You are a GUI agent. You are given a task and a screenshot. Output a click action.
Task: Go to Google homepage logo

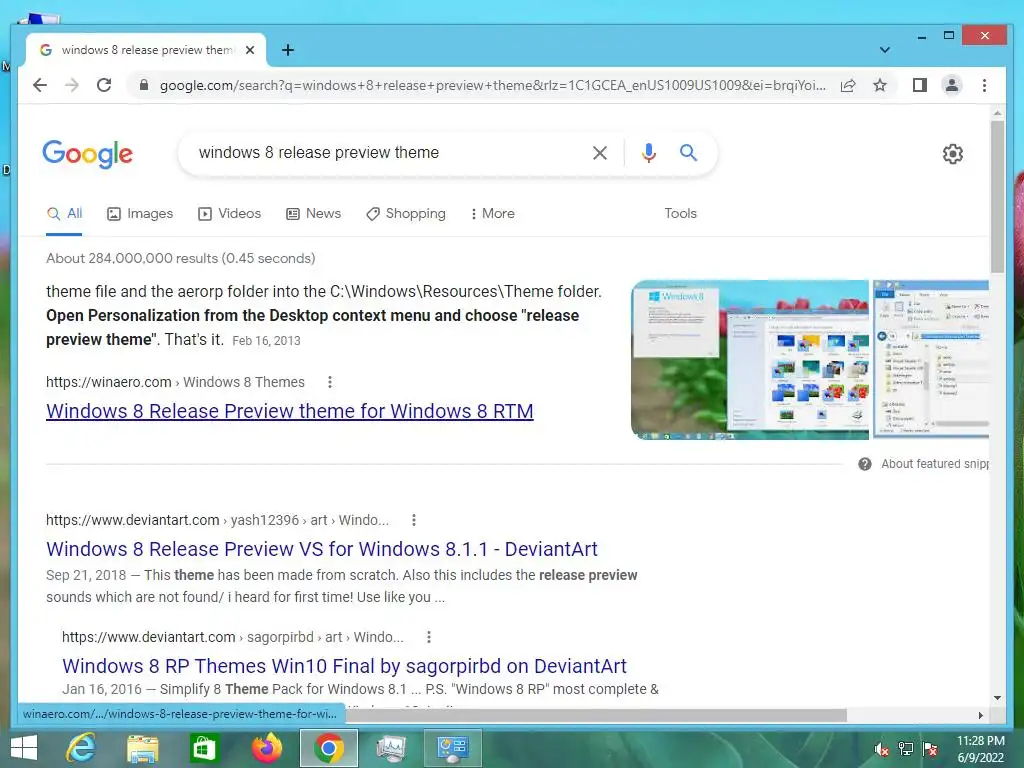88,154
